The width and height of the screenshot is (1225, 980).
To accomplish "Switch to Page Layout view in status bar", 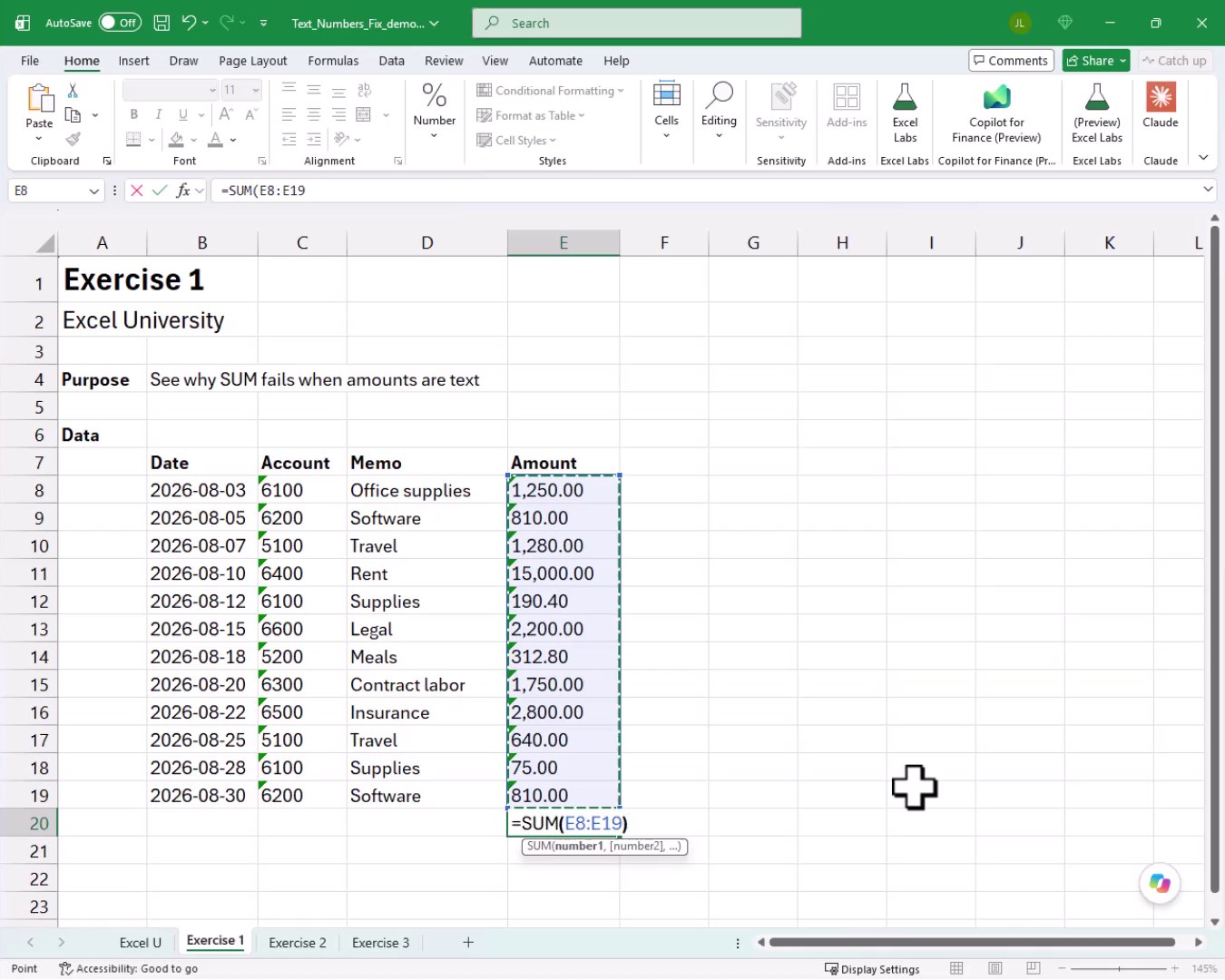I will 995,968.
